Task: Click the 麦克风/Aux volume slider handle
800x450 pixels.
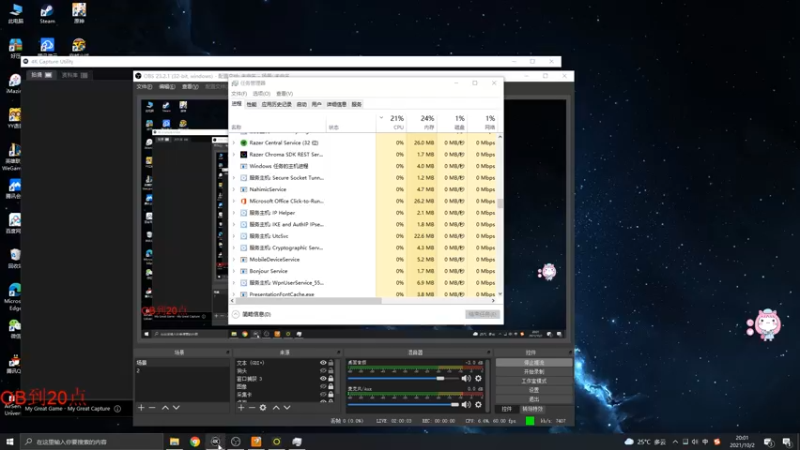Action: click(455, 405)
